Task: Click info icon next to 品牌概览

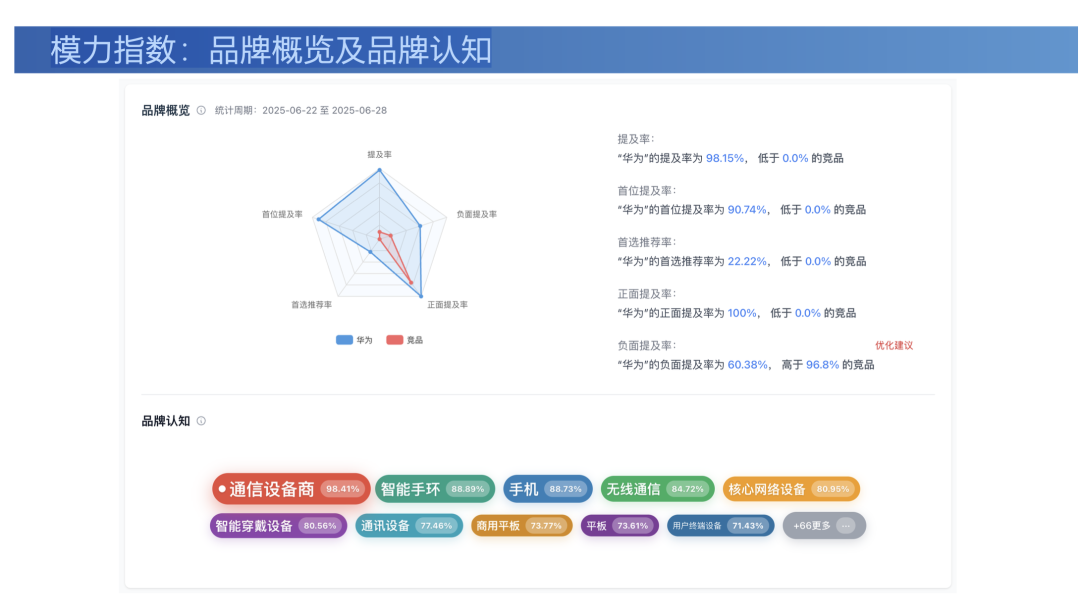Action: pyautogui.click(x=201, y=110)
